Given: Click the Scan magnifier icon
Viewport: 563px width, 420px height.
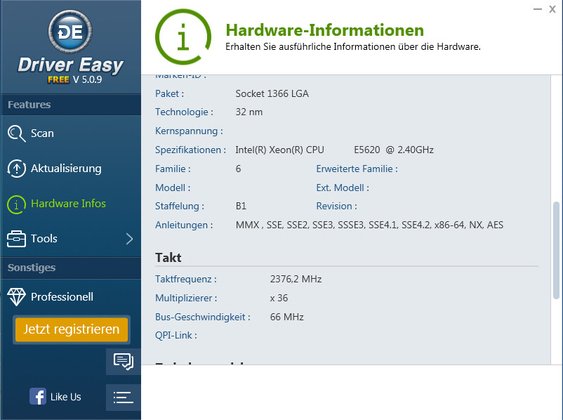Looking at the screenshot, I should pos(16,134).
